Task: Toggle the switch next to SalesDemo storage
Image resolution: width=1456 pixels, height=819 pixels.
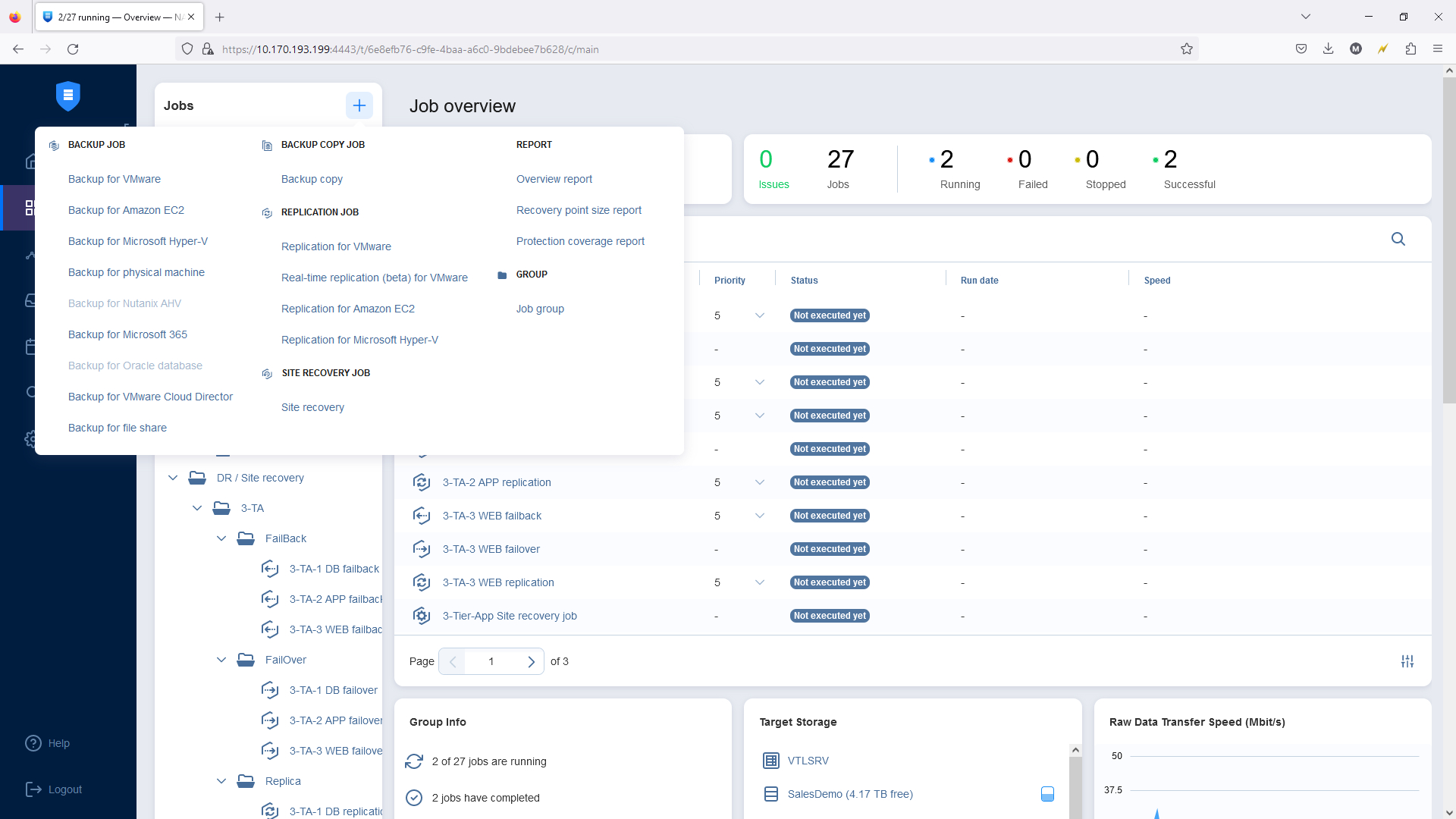Action: [1047, 794]
